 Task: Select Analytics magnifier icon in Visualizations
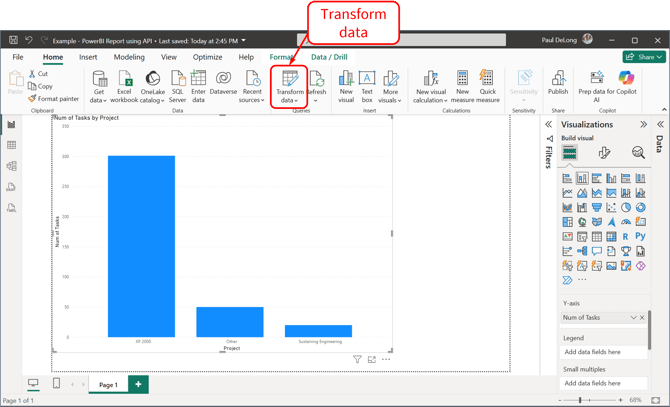pos(638,152)
